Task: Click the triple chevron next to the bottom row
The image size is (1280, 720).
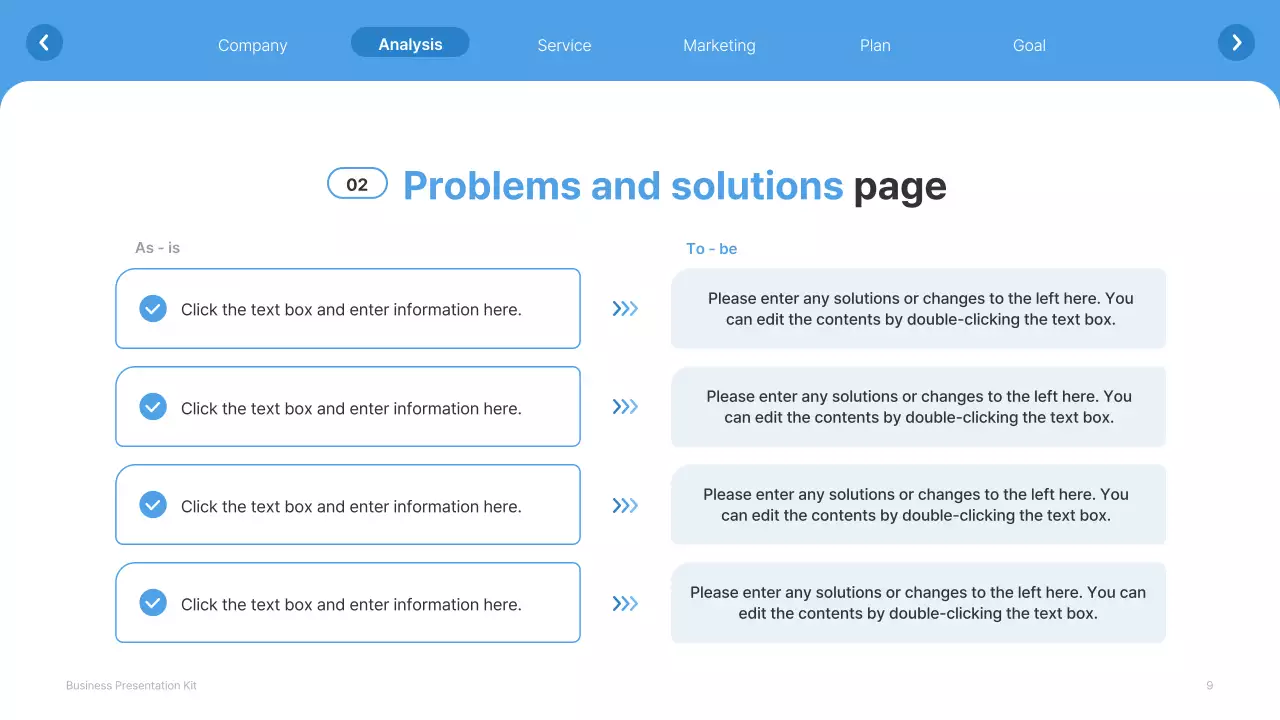Action: 625,603
